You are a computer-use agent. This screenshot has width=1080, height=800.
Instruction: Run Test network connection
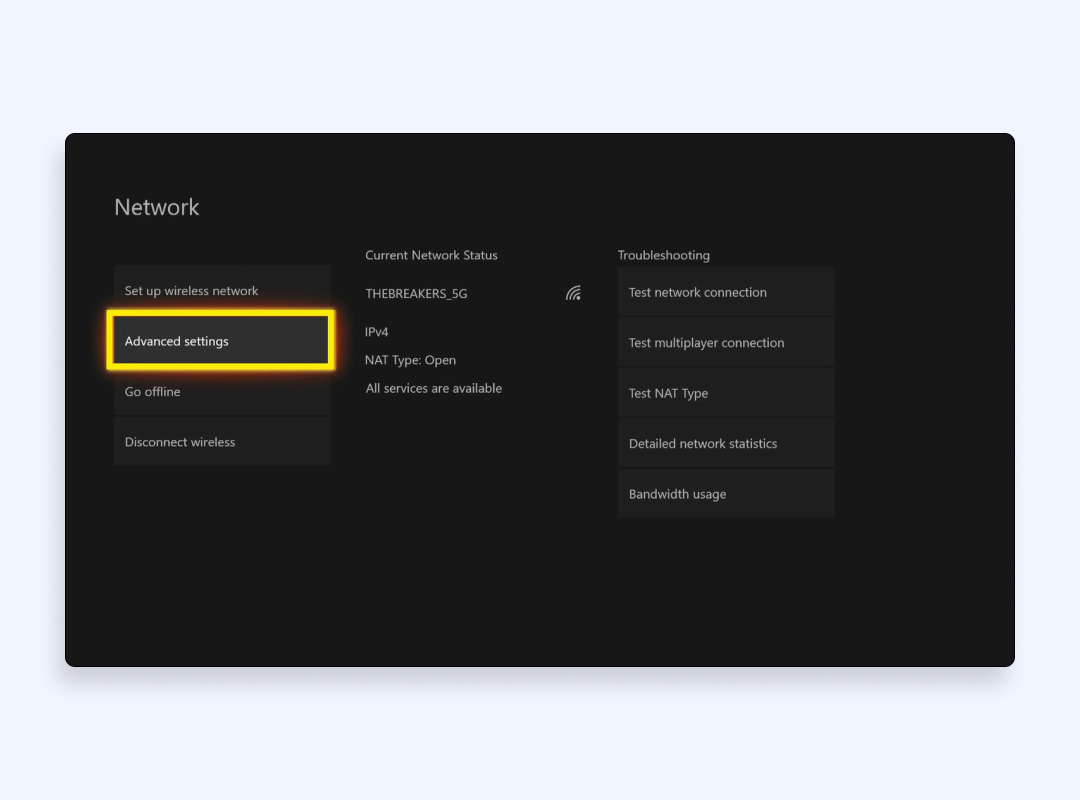725,293
